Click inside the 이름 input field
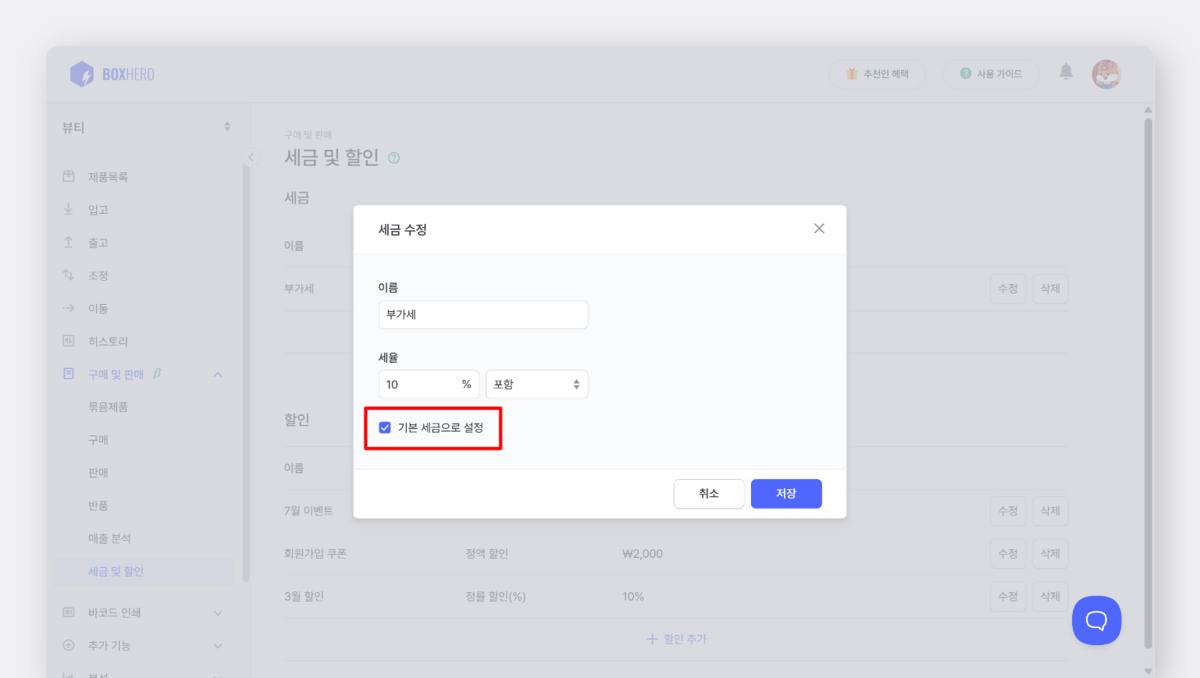Viewport: 1200px width, 678px height. (483, 314)
